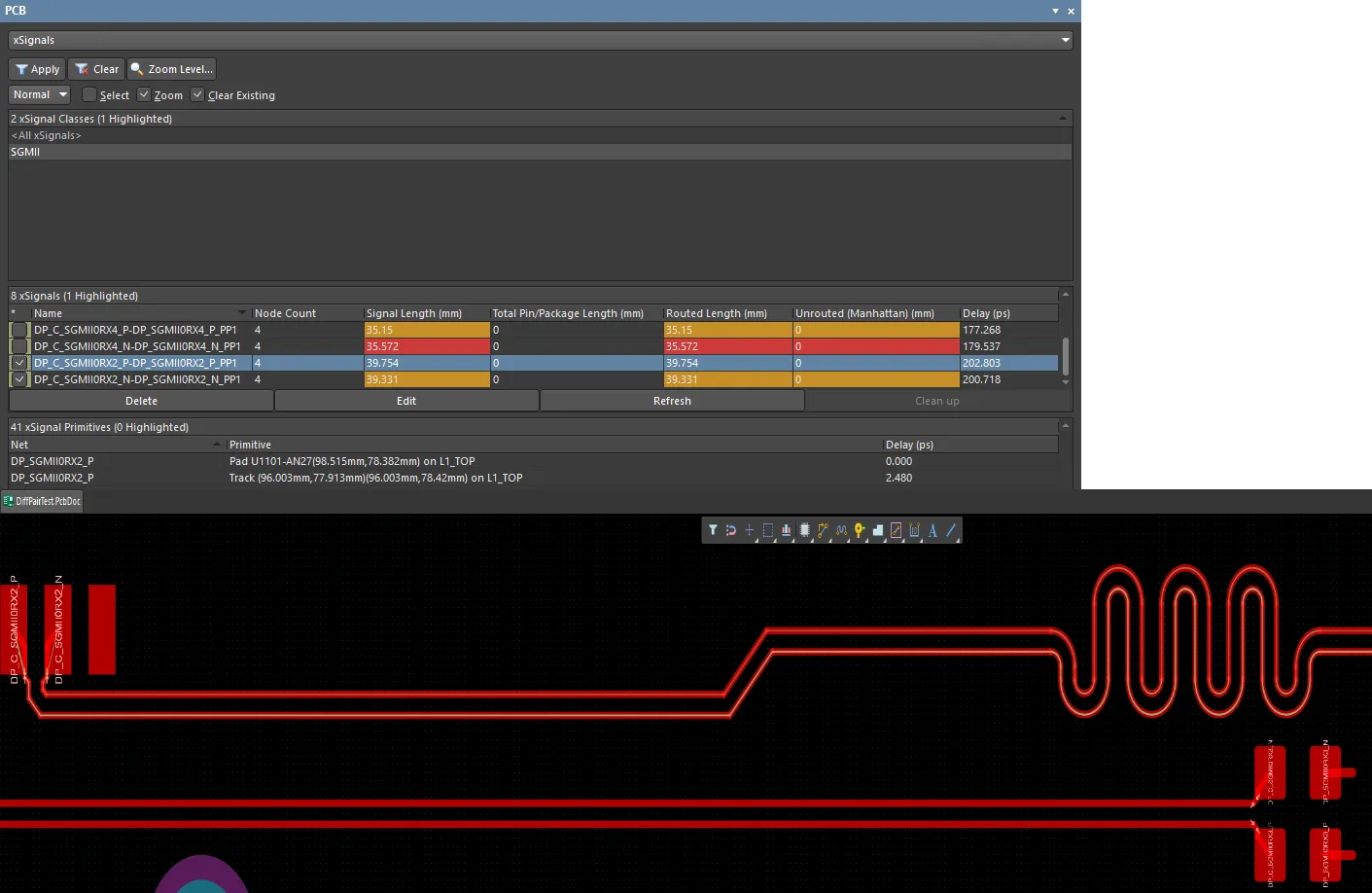Sort by Signal Length (mm) column

[x=426, y=313]
